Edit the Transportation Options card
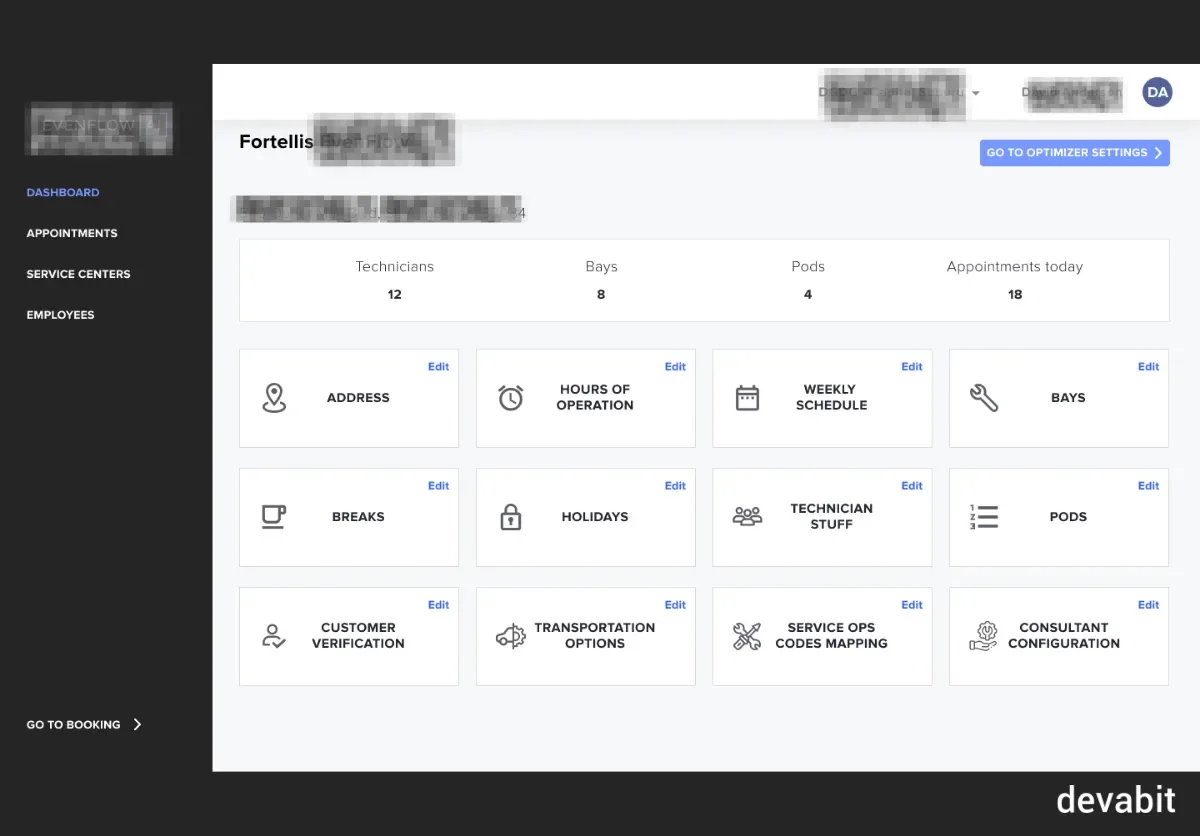The width and height of the screenshot is (1200, 836). click(675, 605)
